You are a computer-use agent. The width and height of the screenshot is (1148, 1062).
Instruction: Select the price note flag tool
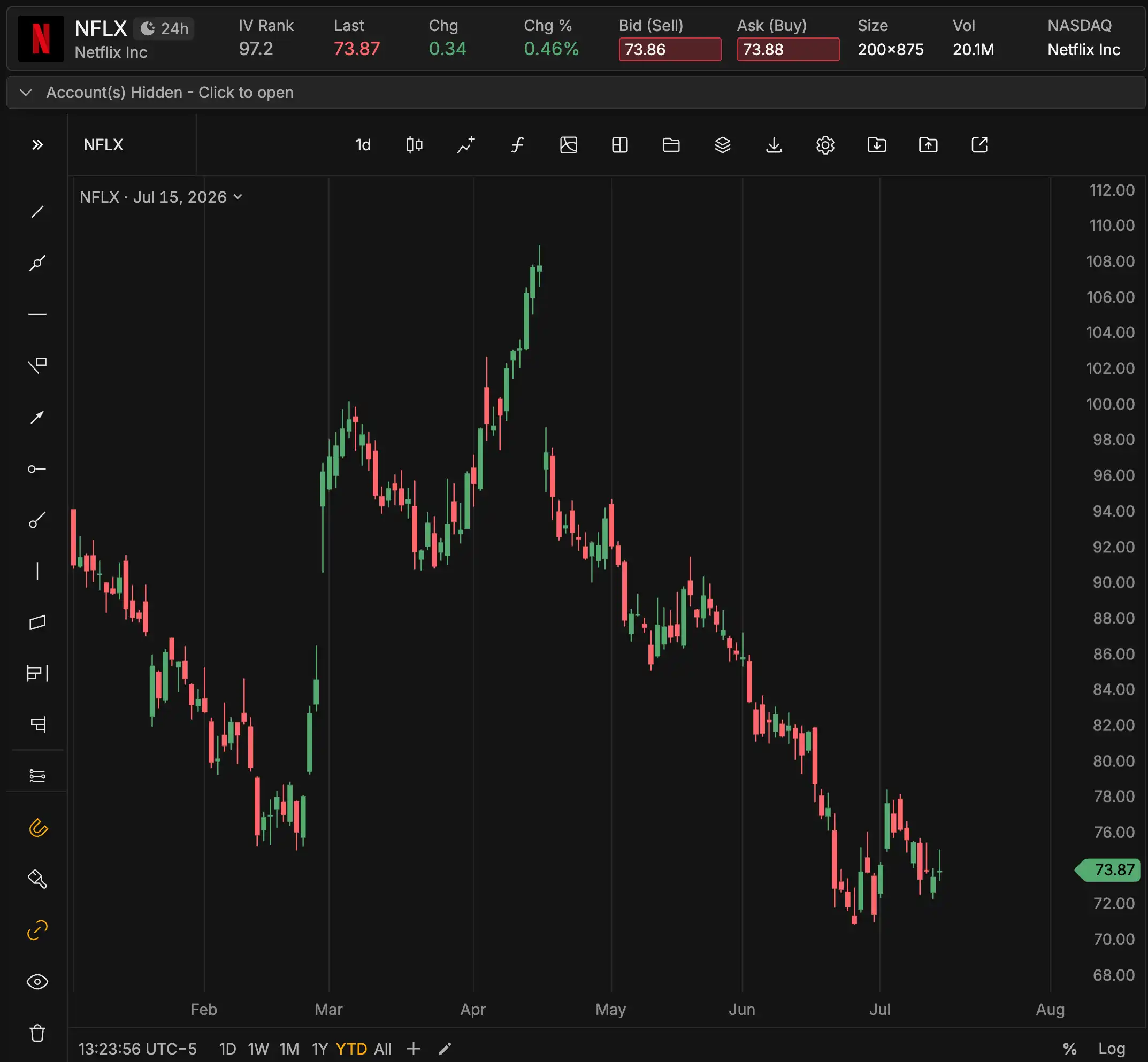[37, 365]
